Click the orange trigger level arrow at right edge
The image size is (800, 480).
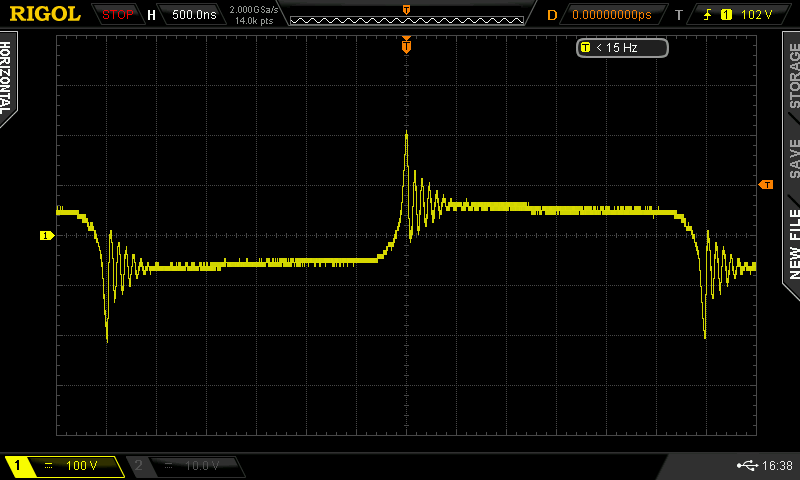point(766,185)
